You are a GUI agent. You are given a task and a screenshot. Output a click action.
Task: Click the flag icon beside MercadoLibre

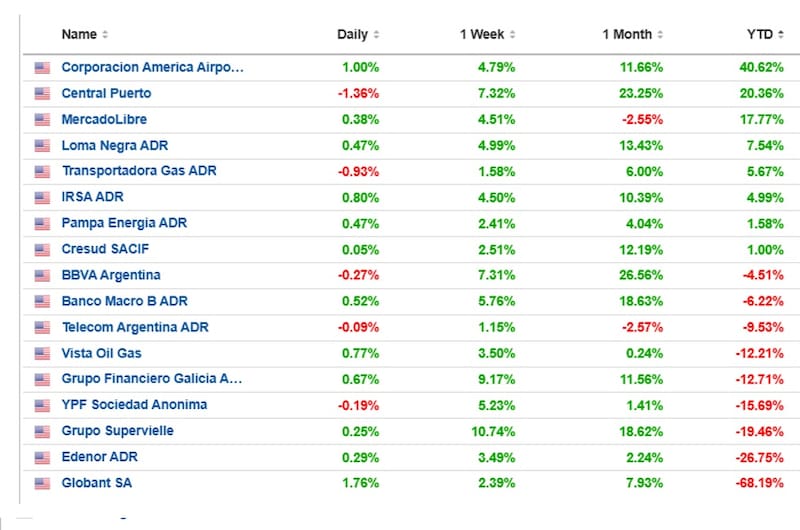tap(42, 120)
